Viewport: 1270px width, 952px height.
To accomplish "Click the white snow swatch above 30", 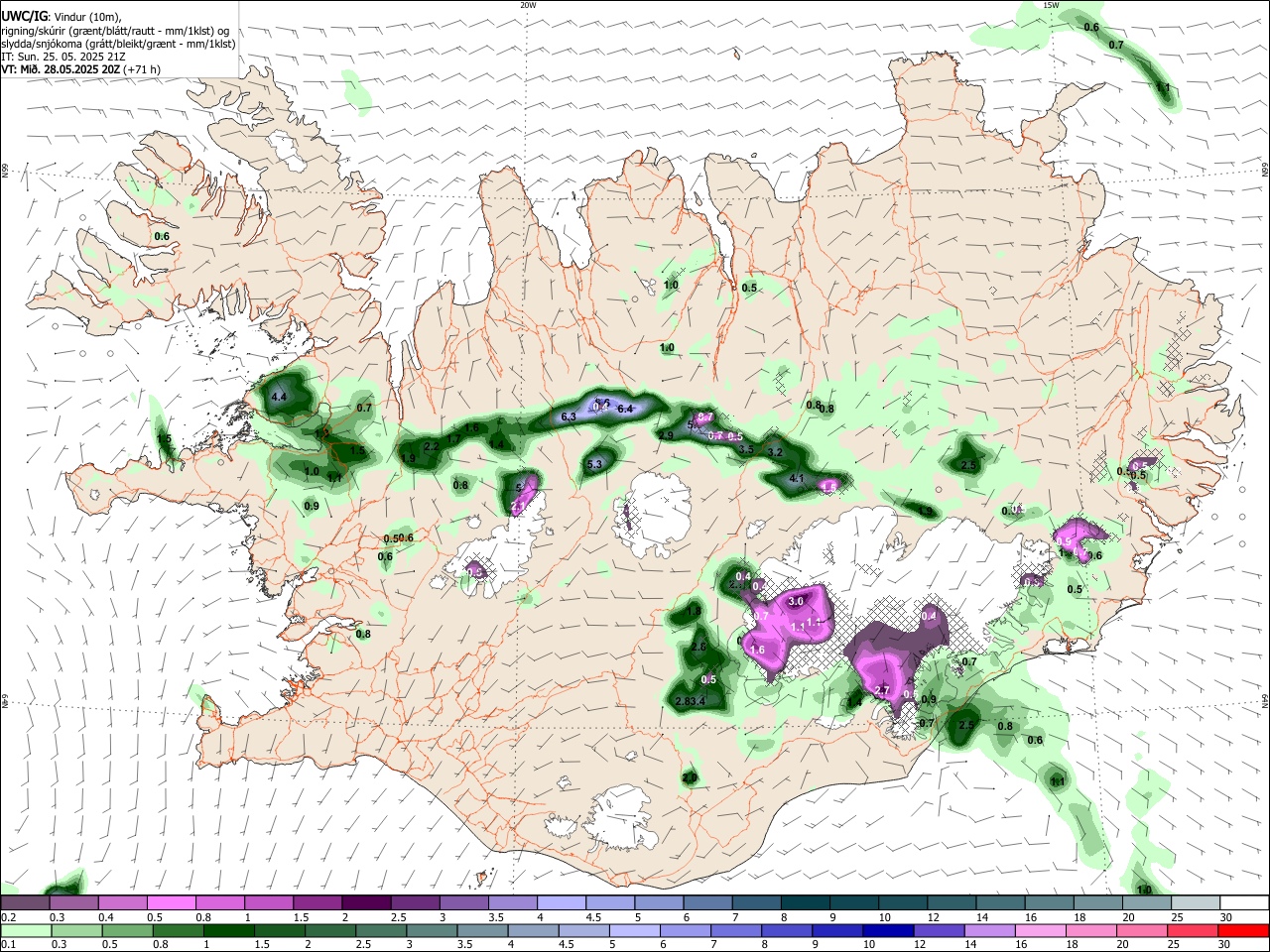I will point(1244,902).
